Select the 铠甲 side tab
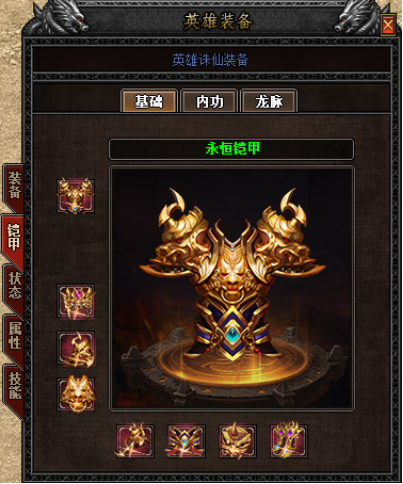Screen dimensions: 403x484 coord(13,238)
